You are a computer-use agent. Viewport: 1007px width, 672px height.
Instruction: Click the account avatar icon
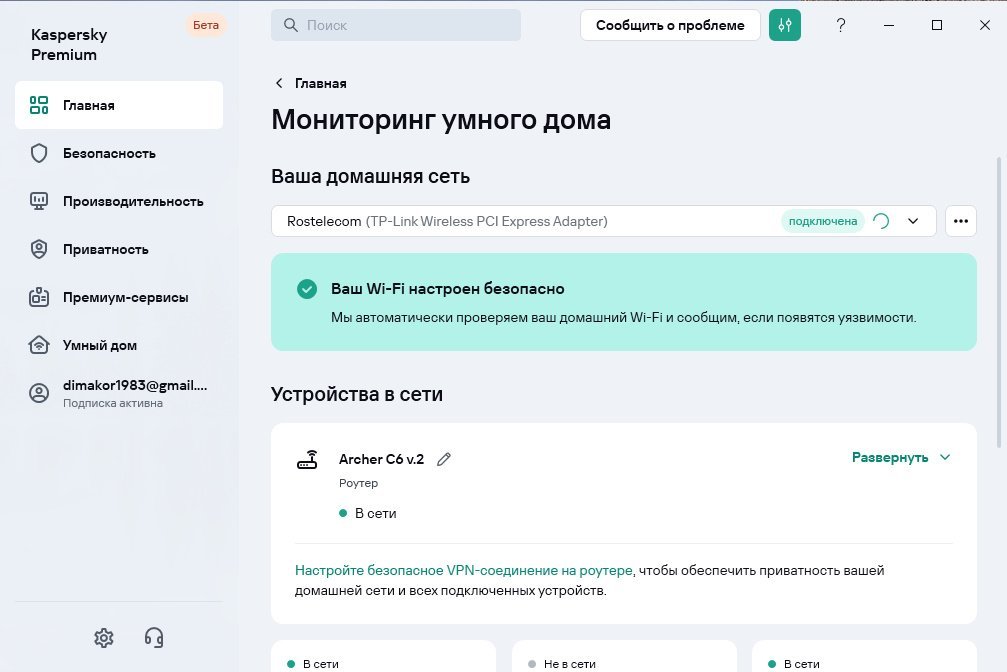tap(39, 393)
